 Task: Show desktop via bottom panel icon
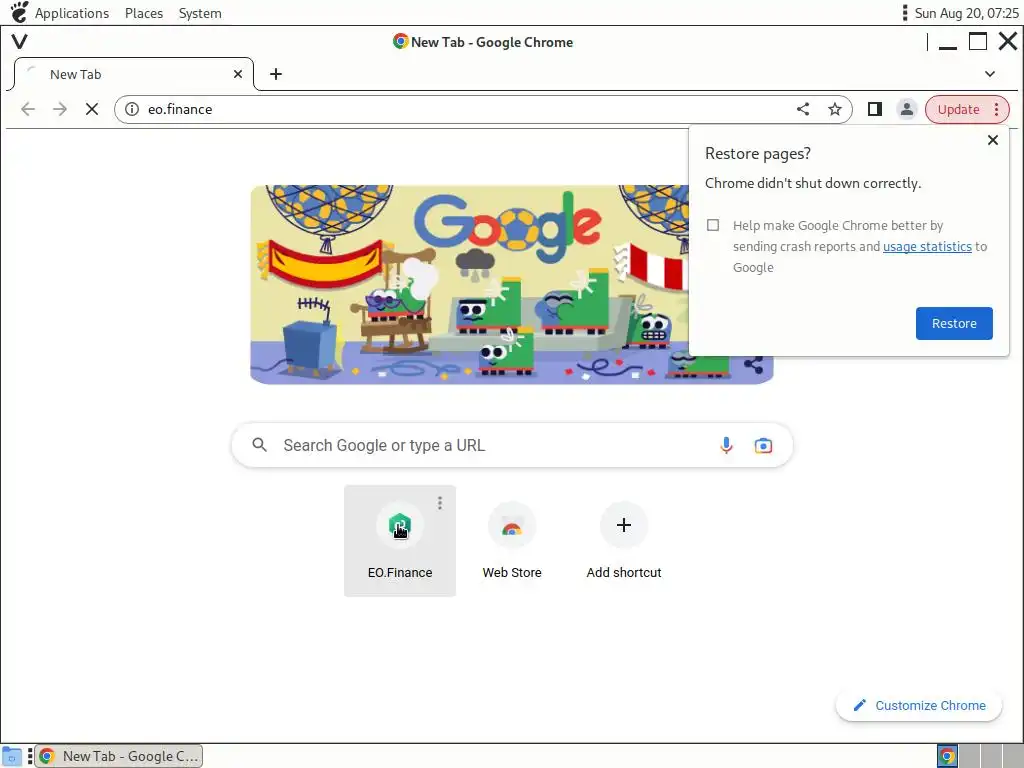click(11, 756)
